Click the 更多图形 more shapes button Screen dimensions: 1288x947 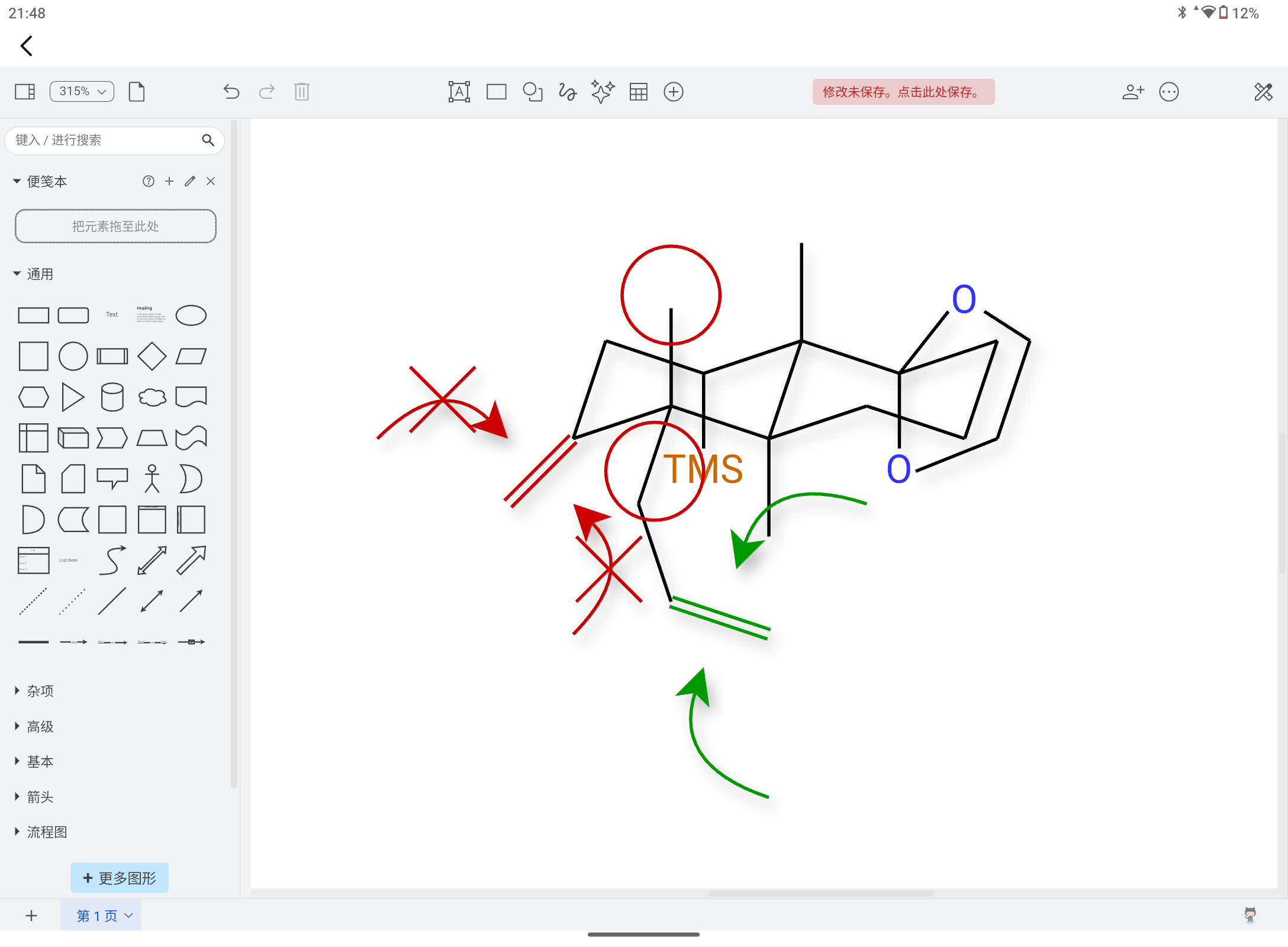pyautogui.click(x=120, y=878)
